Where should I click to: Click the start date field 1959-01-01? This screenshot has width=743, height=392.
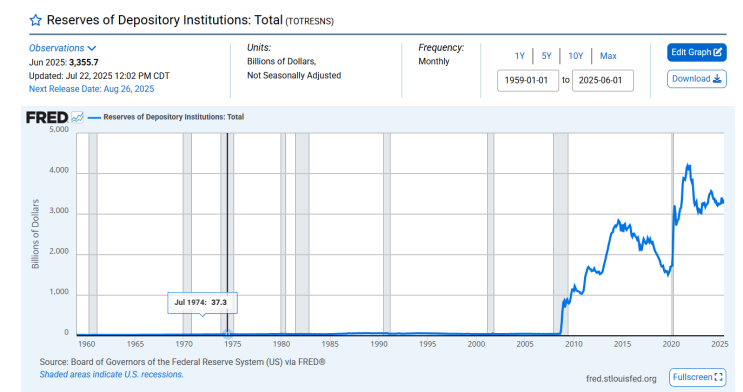click(x=527, y=81)
